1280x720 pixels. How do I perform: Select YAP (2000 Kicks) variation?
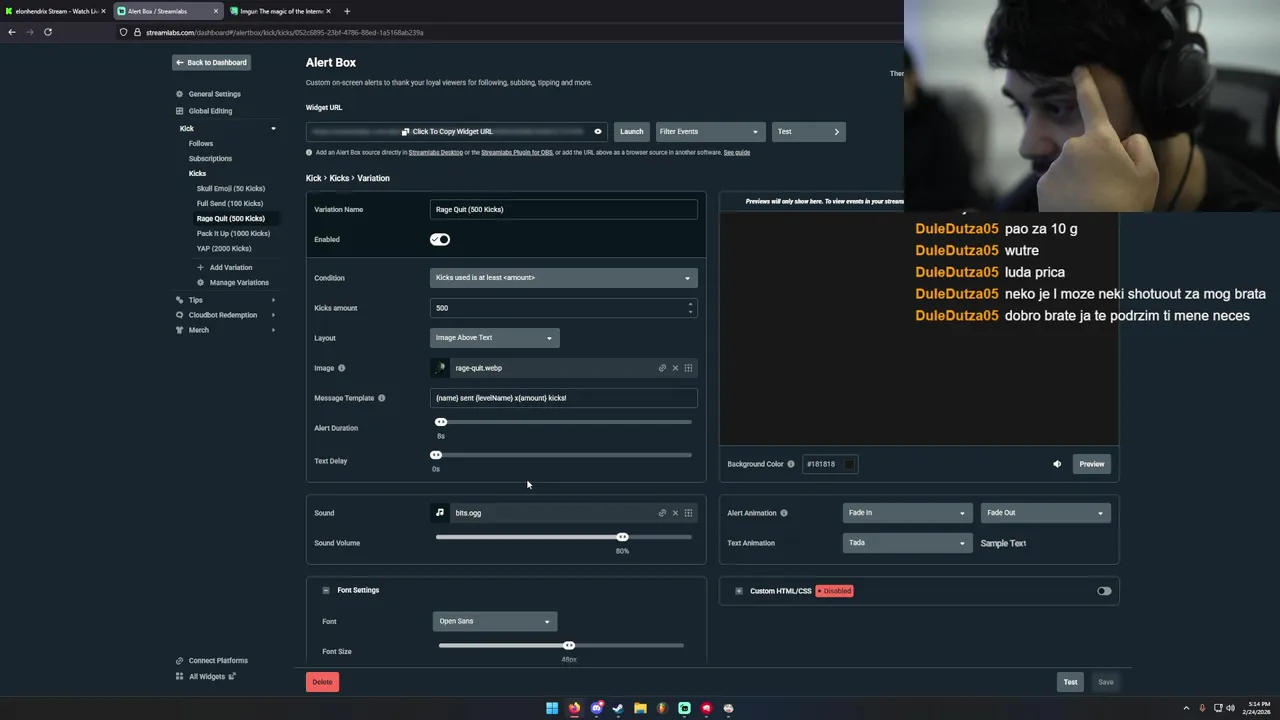224,248
